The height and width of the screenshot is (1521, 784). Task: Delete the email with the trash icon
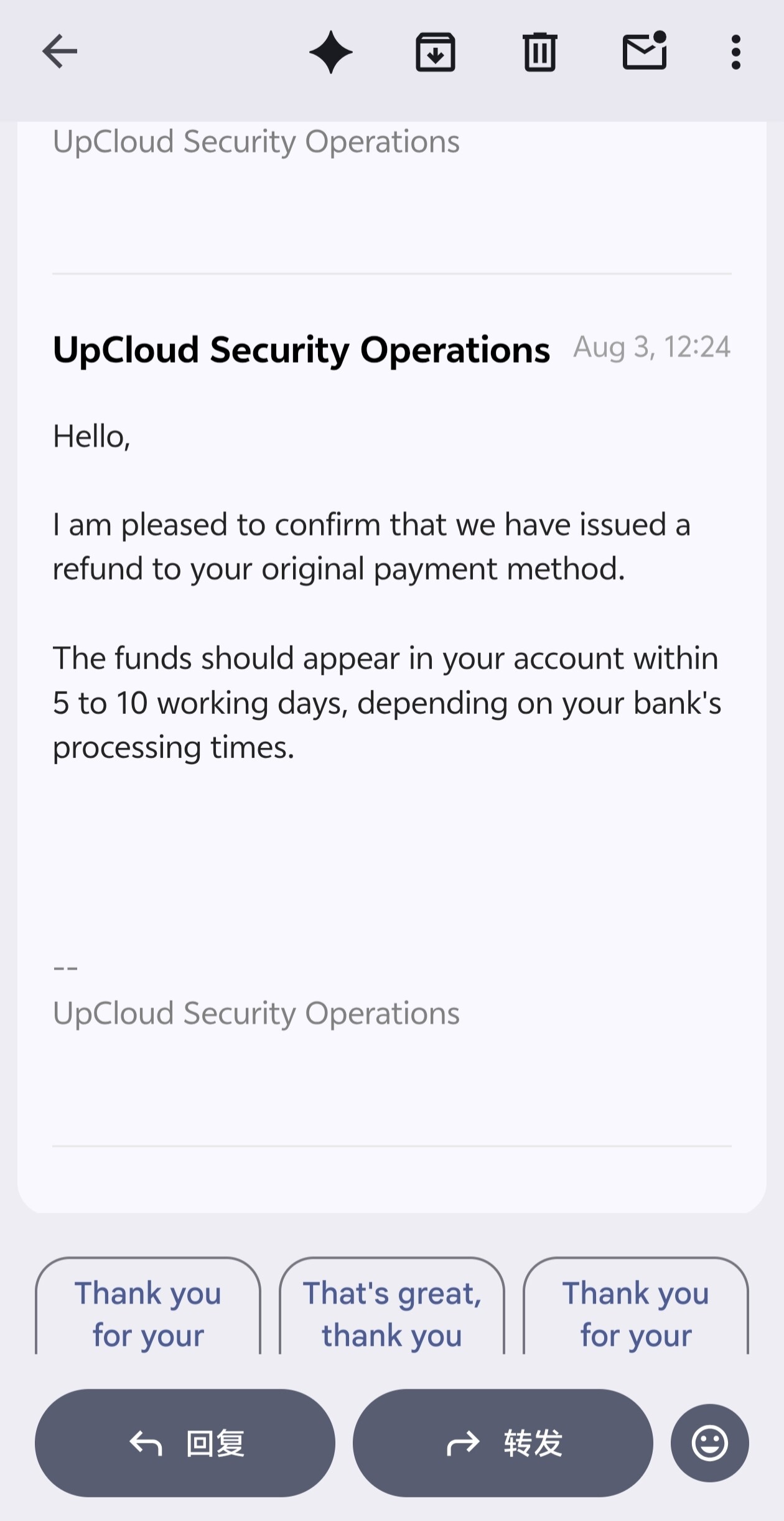(539, 52)
